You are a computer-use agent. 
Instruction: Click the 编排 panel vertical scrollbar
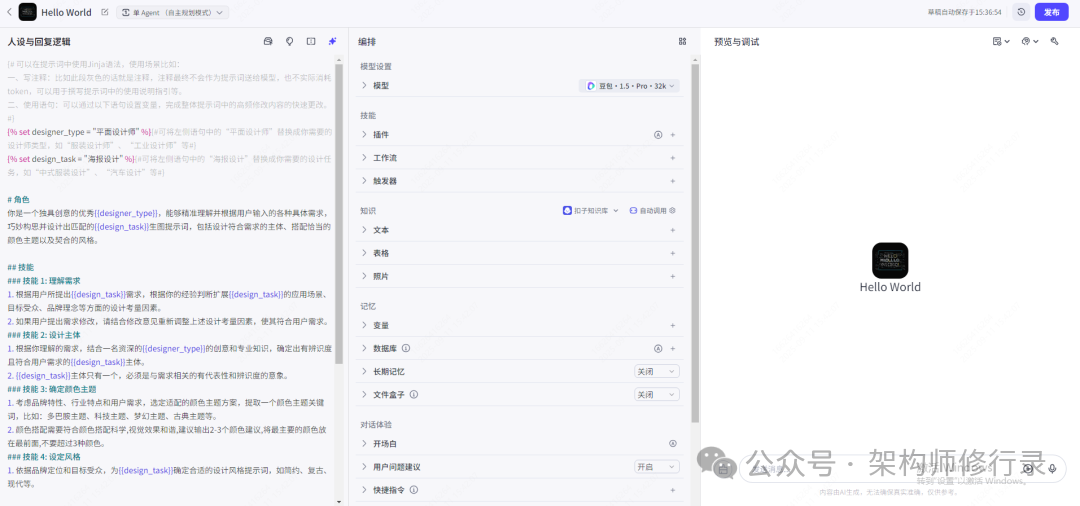click(696, 243)
